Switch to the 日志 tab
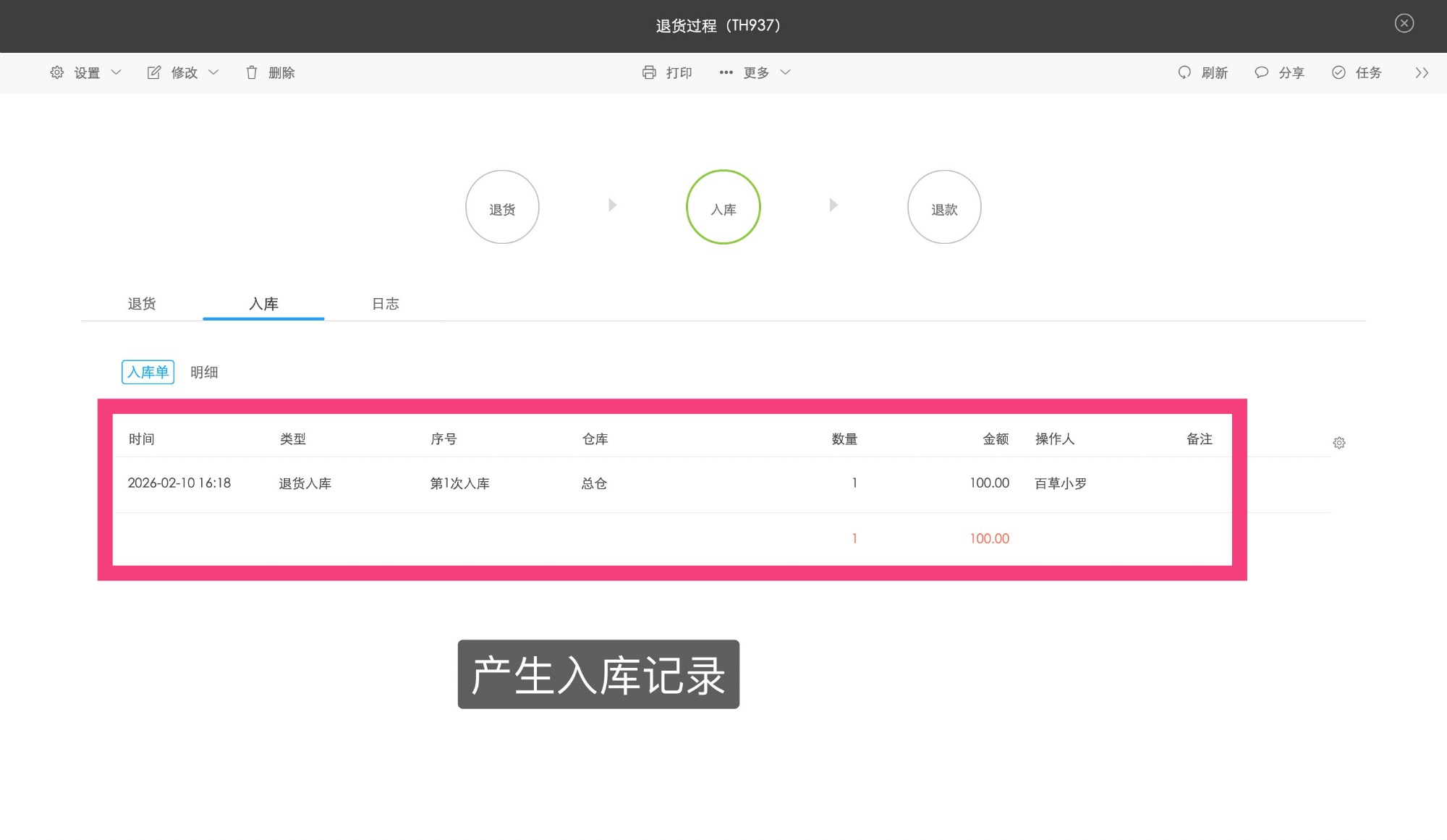Viewport: 1447px width, 840px height. click(385, 304)
